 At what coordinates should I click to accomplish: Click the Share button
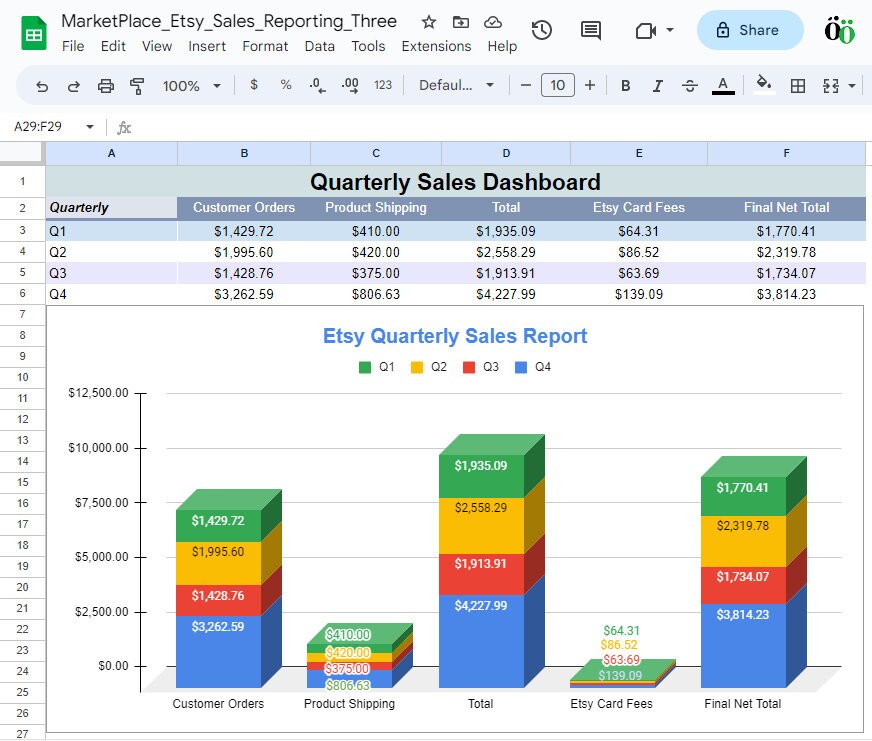tap(749, 30)
